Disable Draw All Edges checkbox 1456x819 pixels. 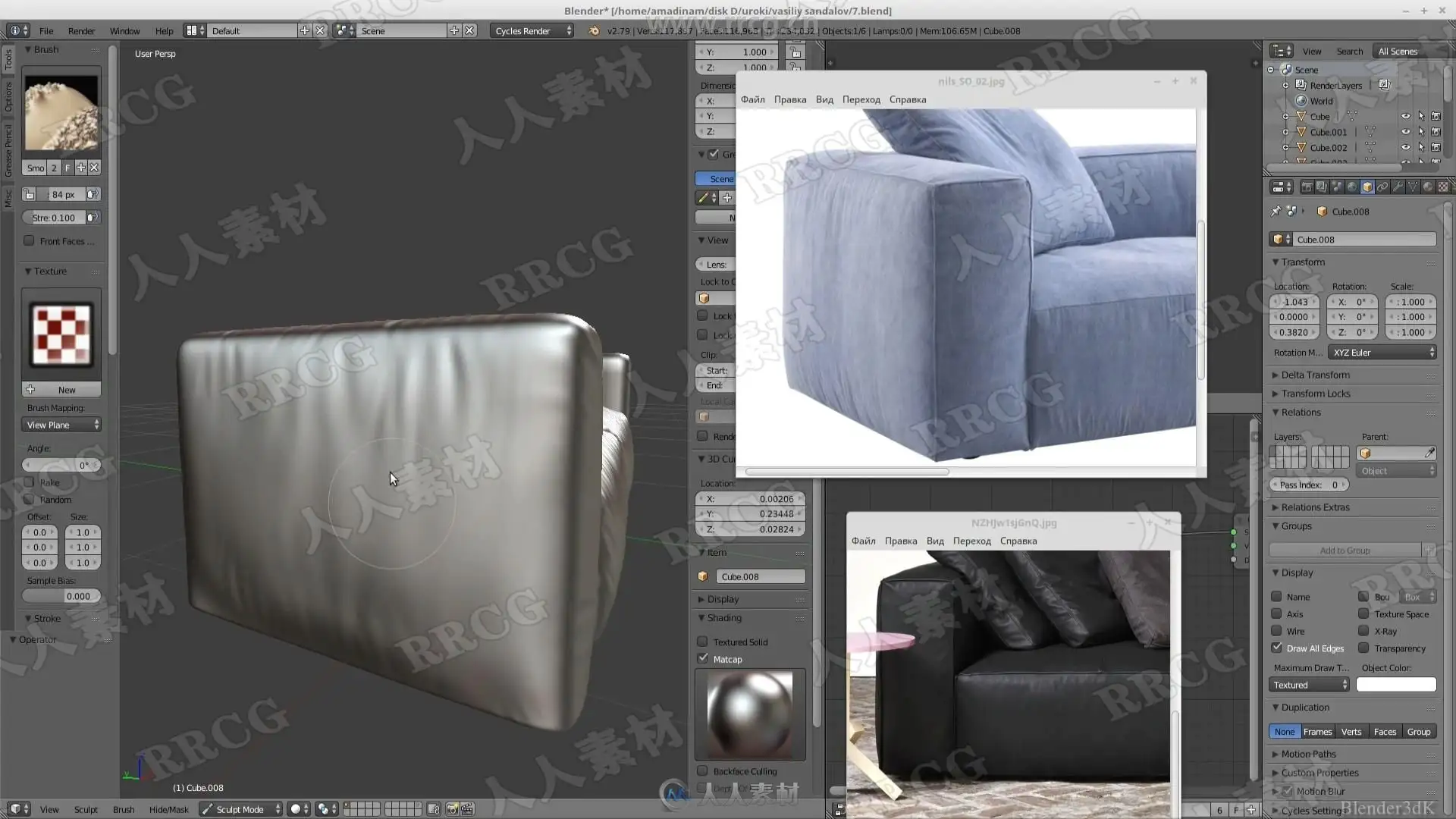coord(1277,648)
